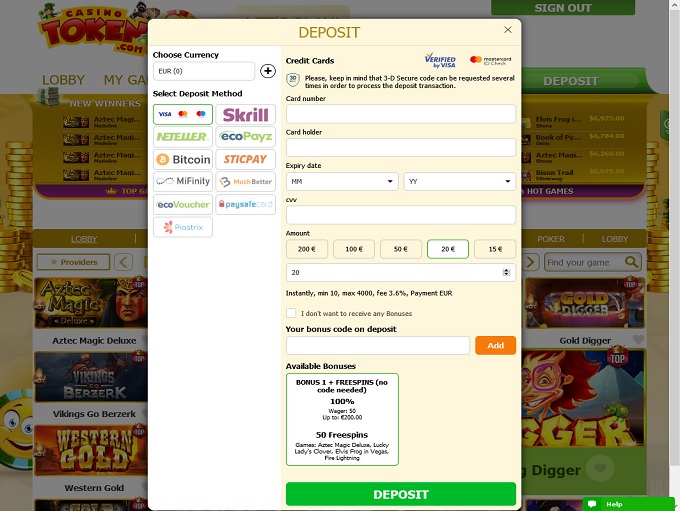Increase amount using the spinner arrows
This screenshot has height=511, width=680.
click(x=506, y=270)
